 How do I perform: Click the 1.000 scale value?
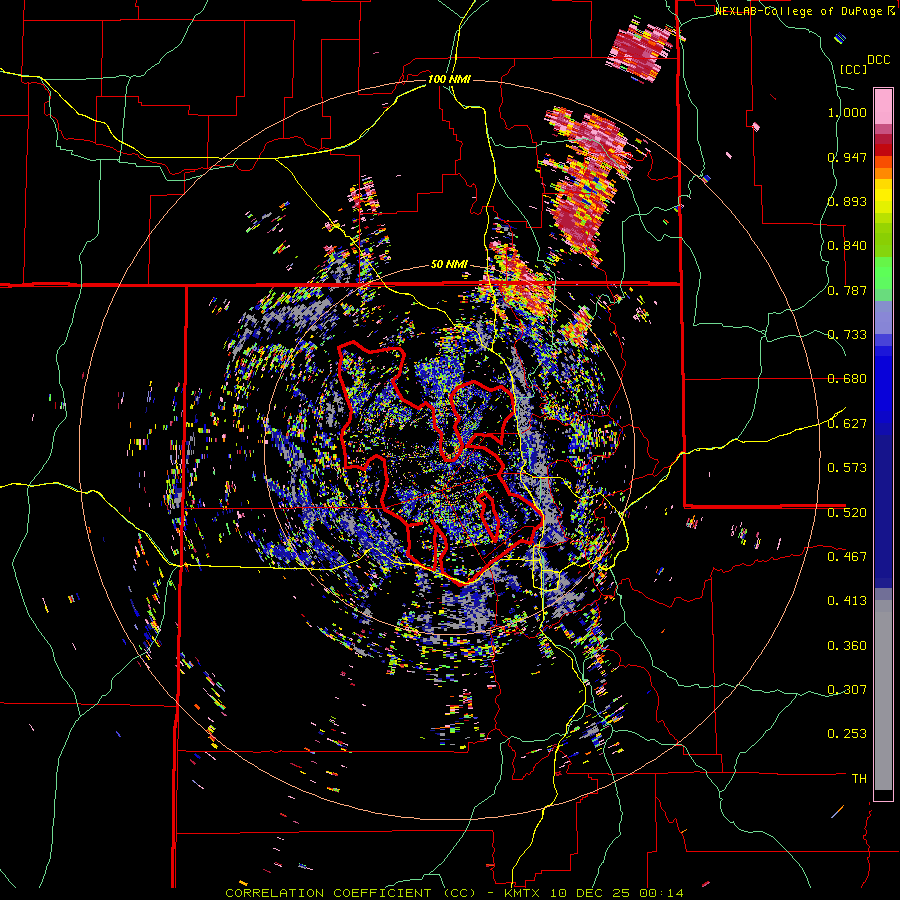847,112
